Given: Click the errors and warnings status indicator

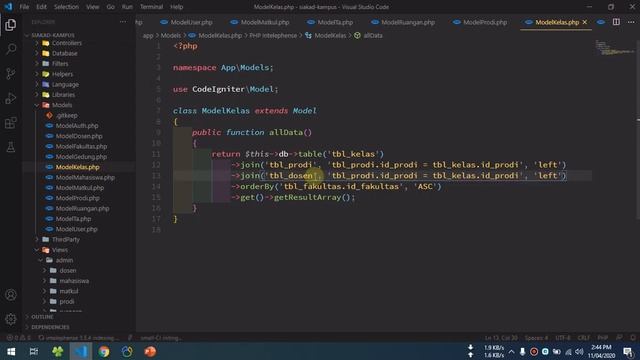Looking at the screenshot, I should (x=19, y=338).
